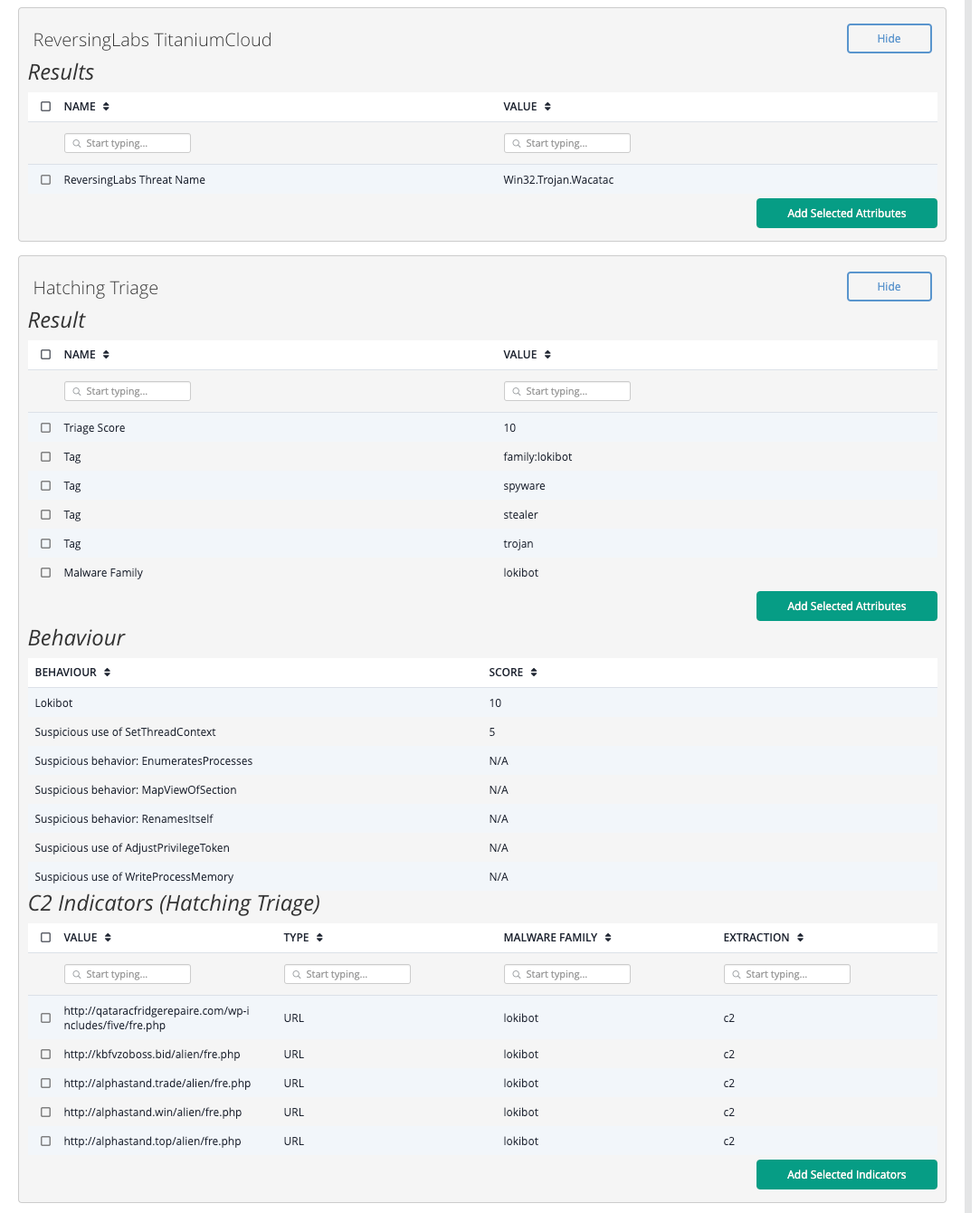Tick the alphastand.win indicator checkbox
The height and width of the screenshot is (1213, 980).
pos(46,1113)
